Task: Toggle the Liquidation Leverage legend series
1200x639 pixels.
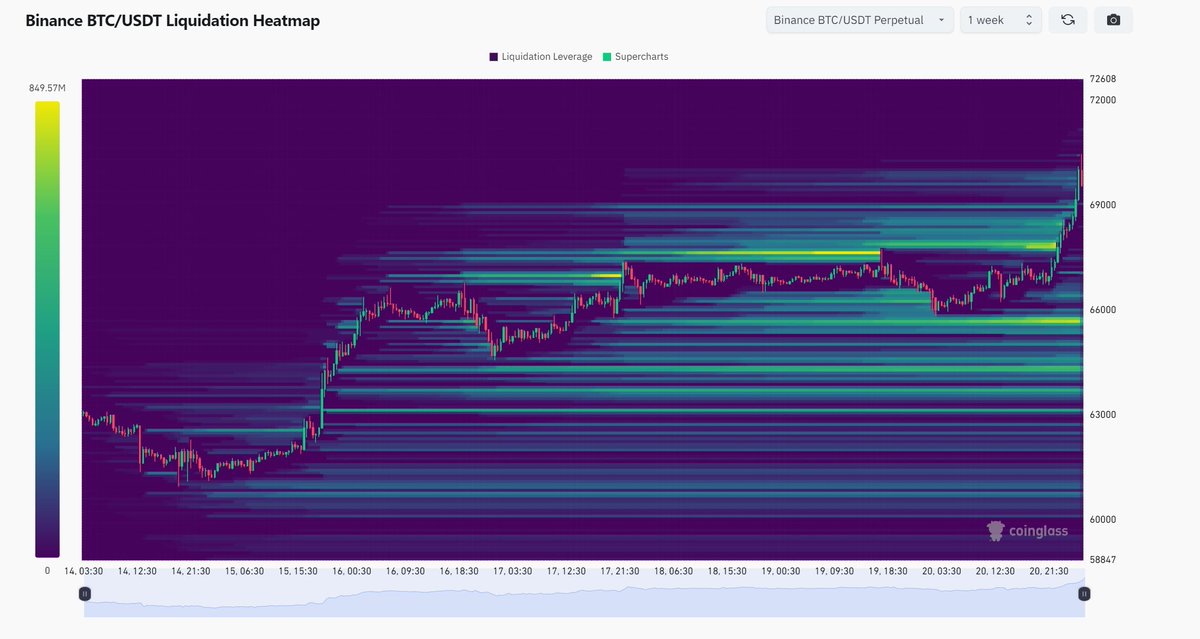Action: pos(541,57)
